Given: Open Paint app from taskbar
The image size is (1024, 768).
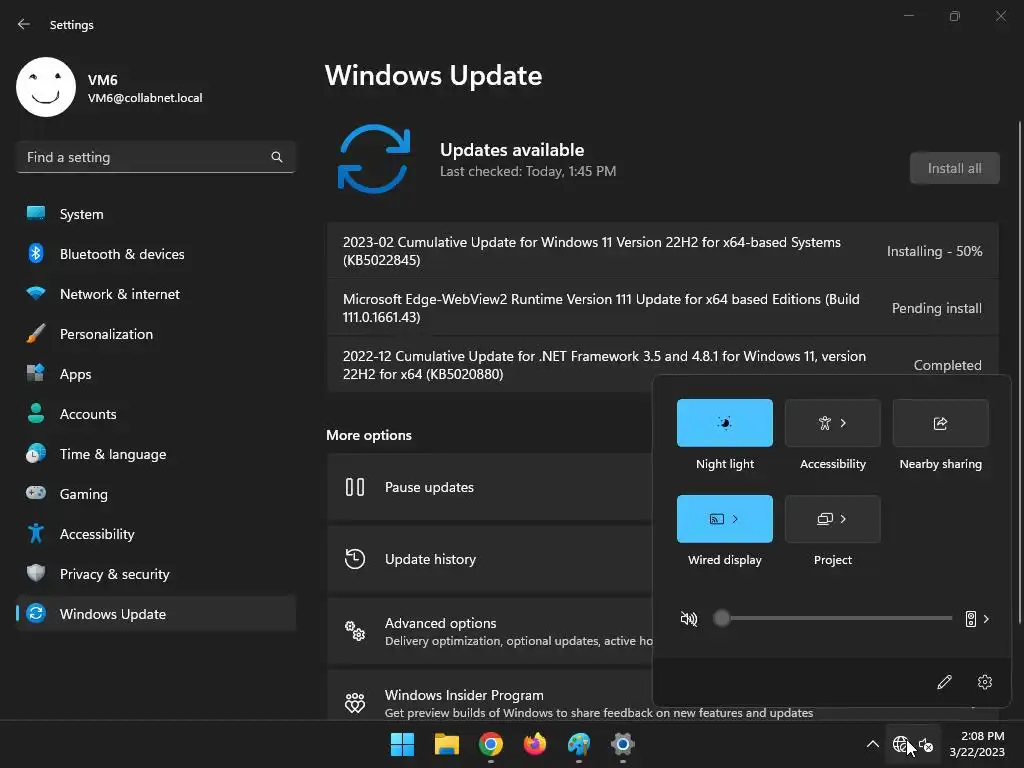Looking at the screenshot, I should pyautogui.click(x=579, y=744).
